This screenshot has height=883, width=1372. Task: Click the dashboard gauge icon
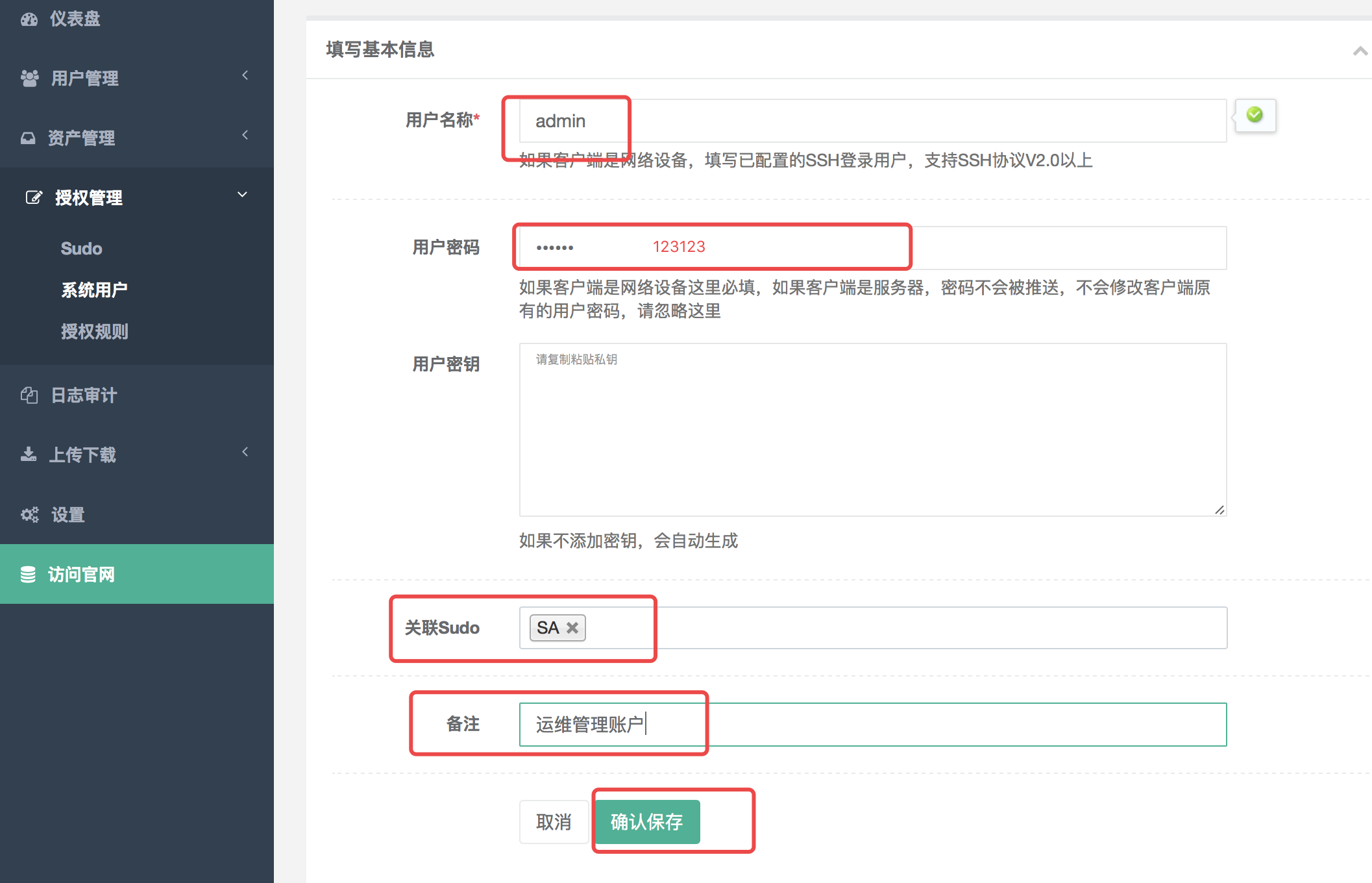[x=29, y=19]
